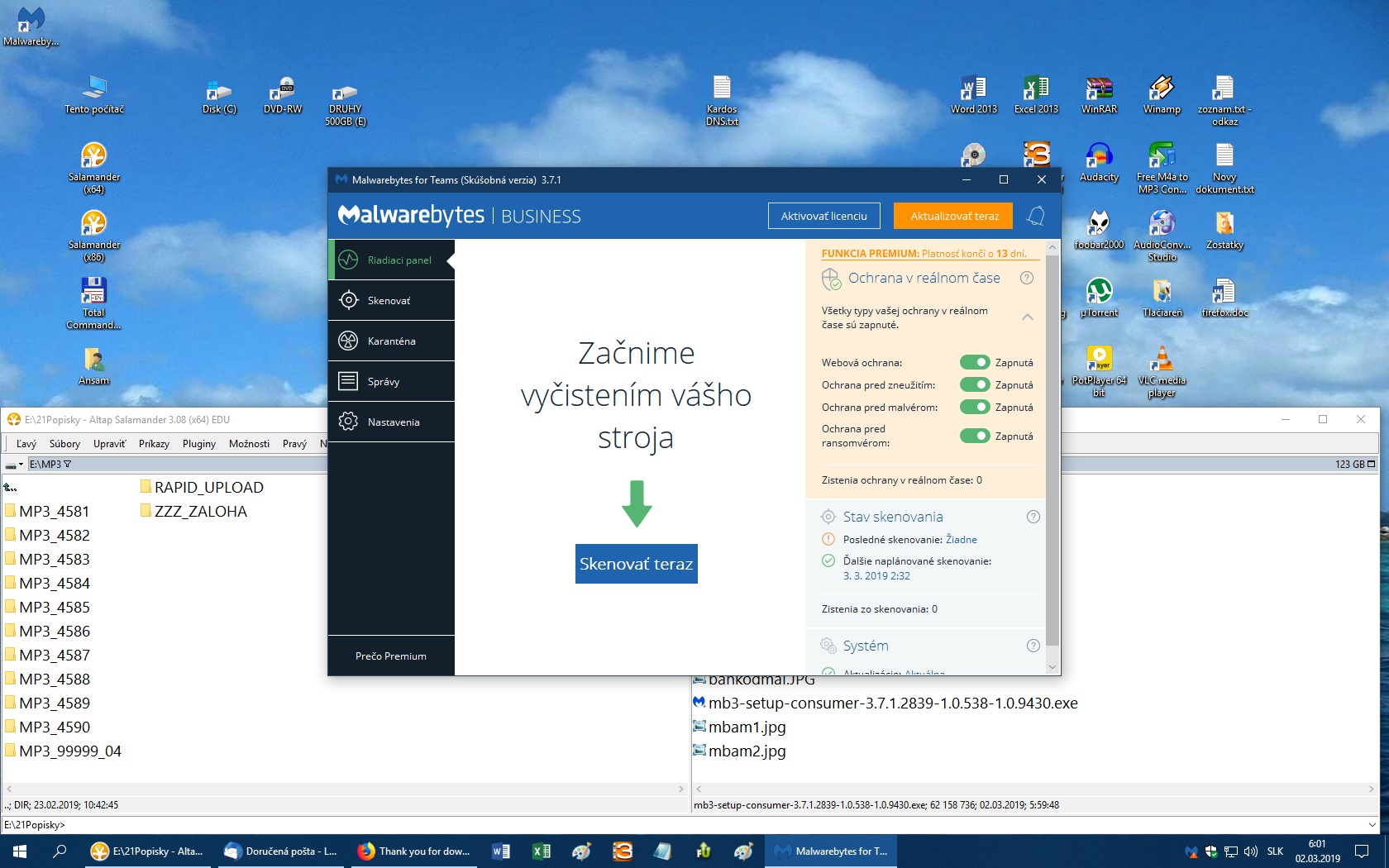The height and width of the screenshot is (868, 1389).
Task: Open VLC media player desktop icon
Action: (1162, 371)
